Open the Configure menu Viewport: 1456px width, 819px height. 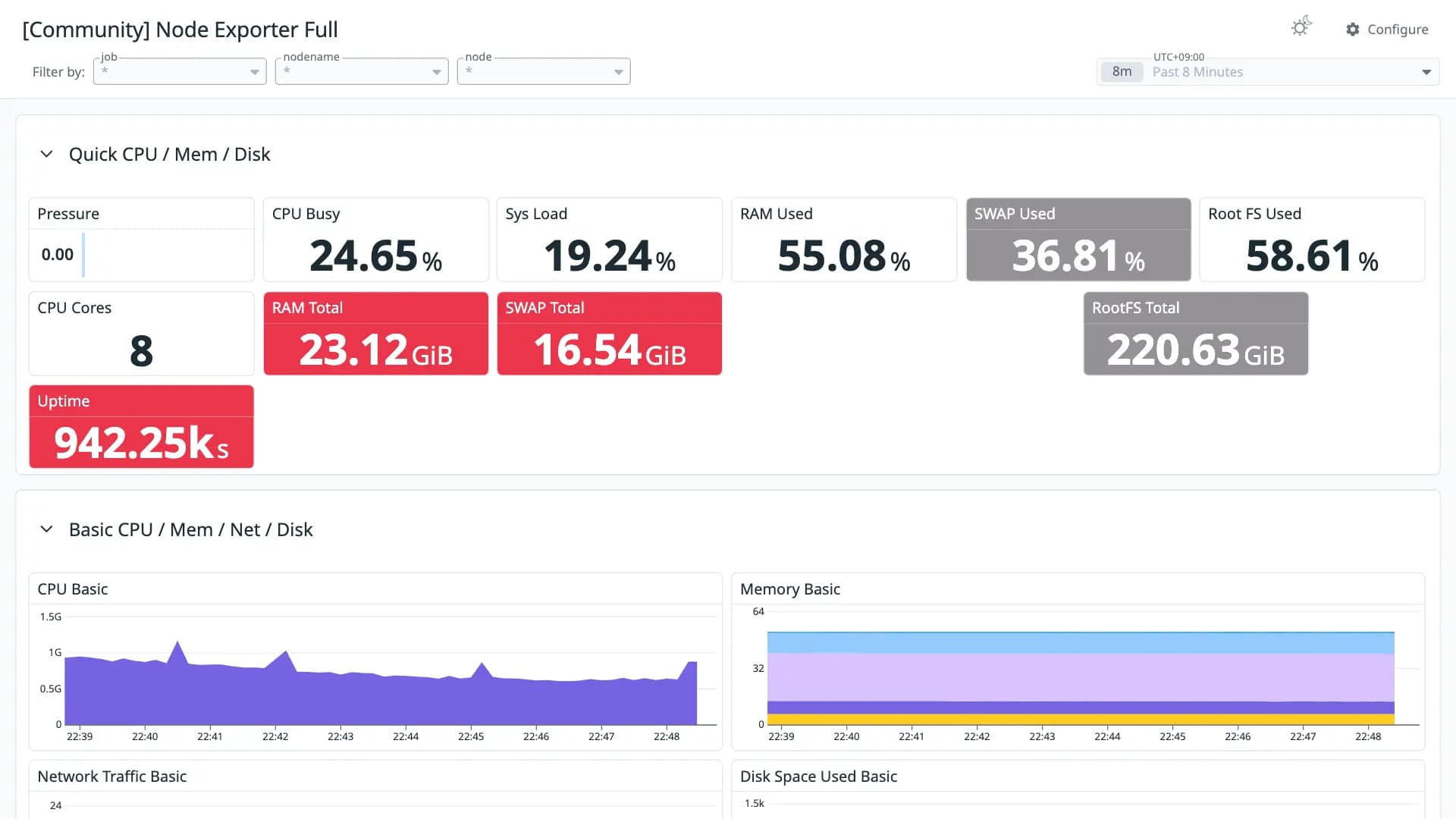coord(1387,29)
